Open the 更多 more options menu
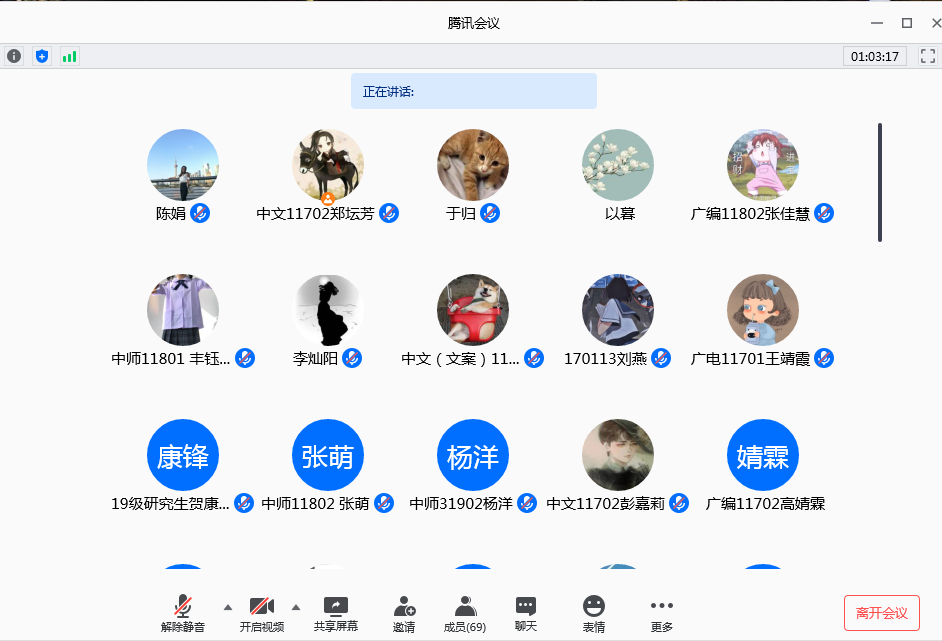 coord(661,613)
